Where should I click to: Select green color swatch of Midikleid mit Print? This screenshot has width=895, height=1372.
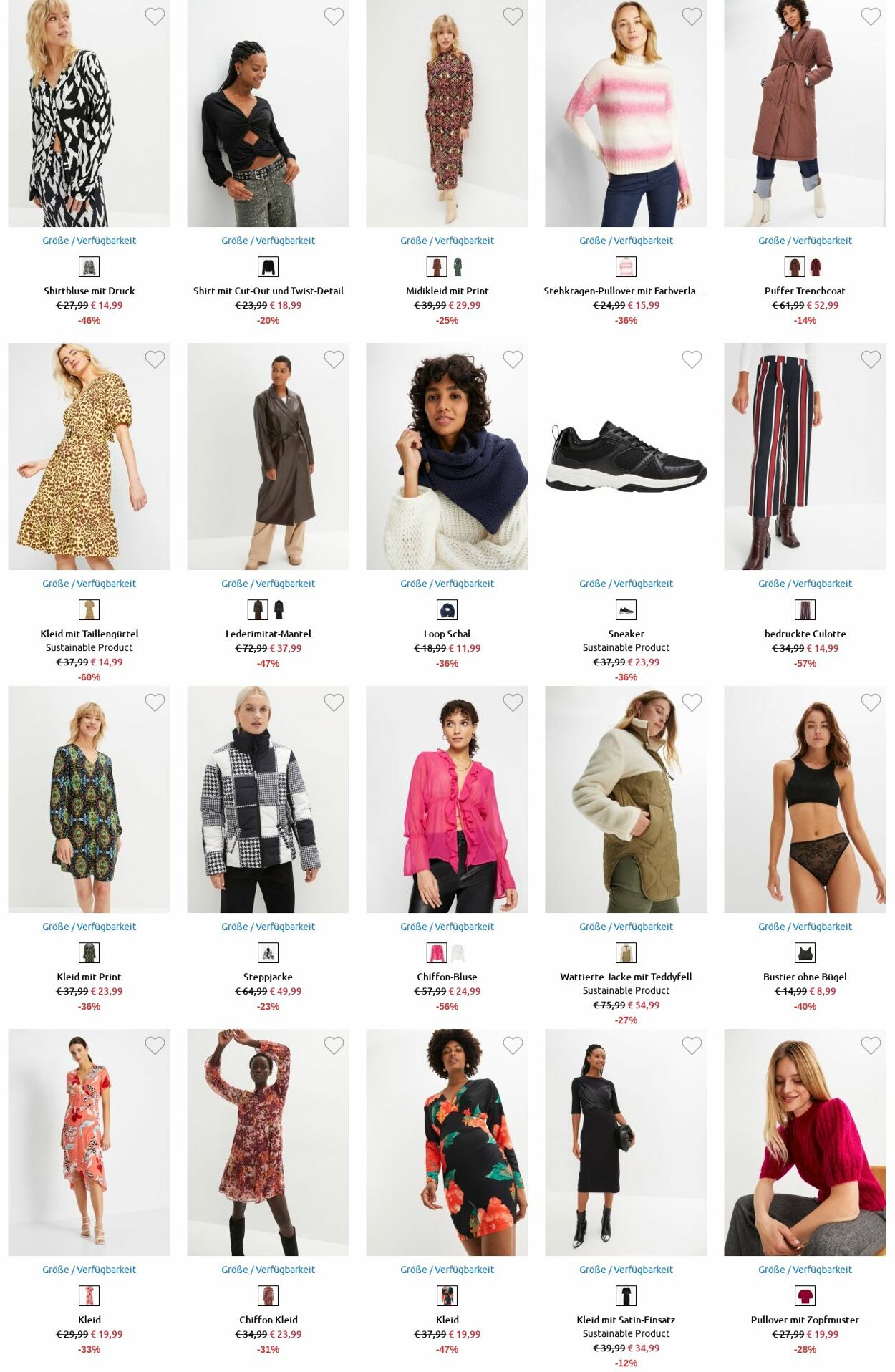[x=458, y=267]
